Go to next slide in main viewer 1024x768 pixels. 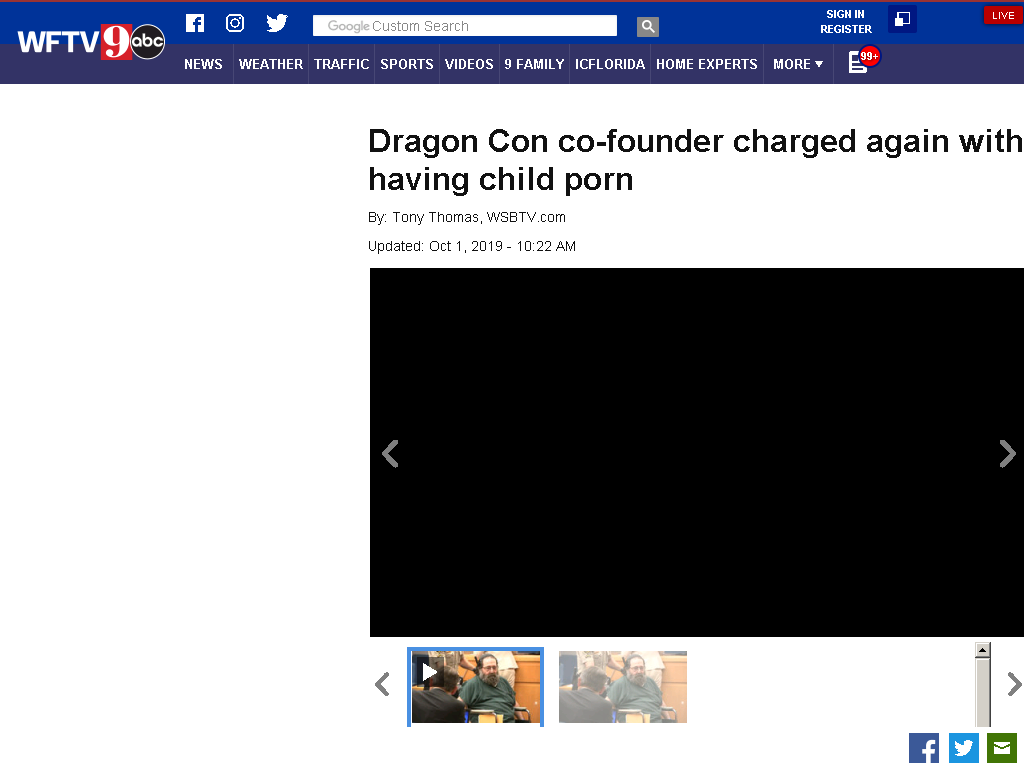tap(1007, 453)
